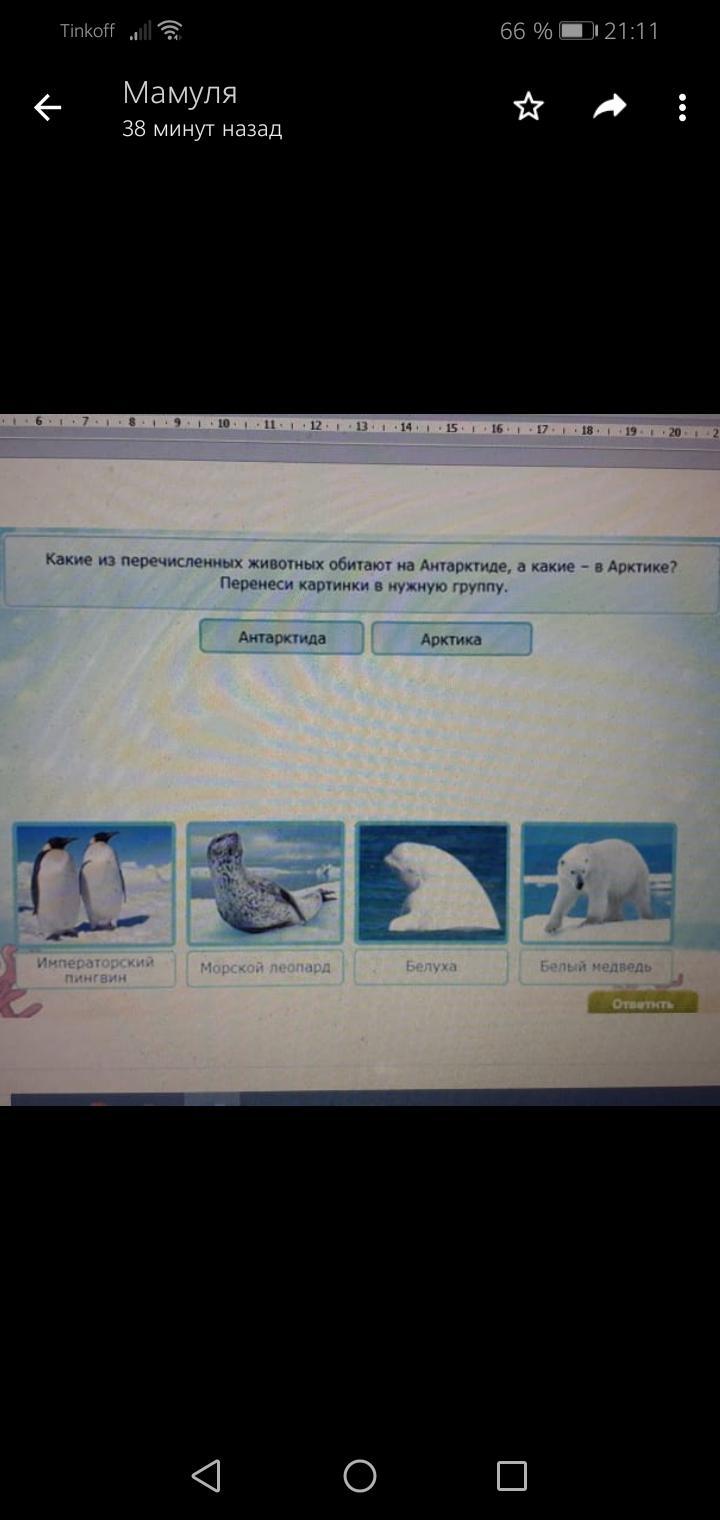Tap the Wi-Fi icon in status bar
This screenshot has height=1520, width=720.
(x=171, y=31)
